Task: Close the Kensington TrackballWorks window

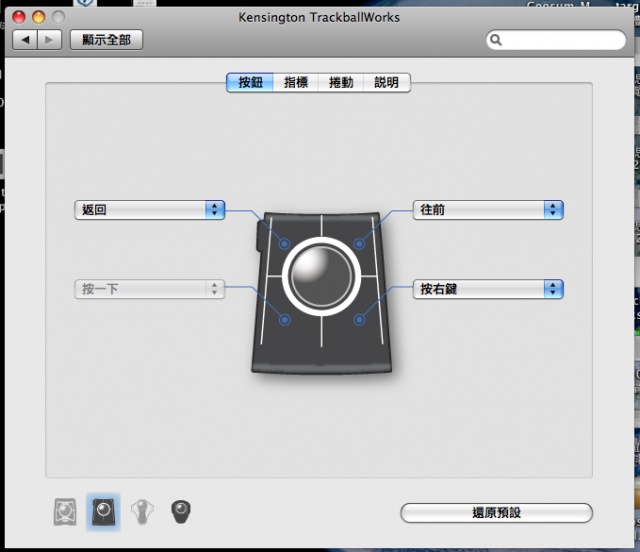Action: (19, 17)
